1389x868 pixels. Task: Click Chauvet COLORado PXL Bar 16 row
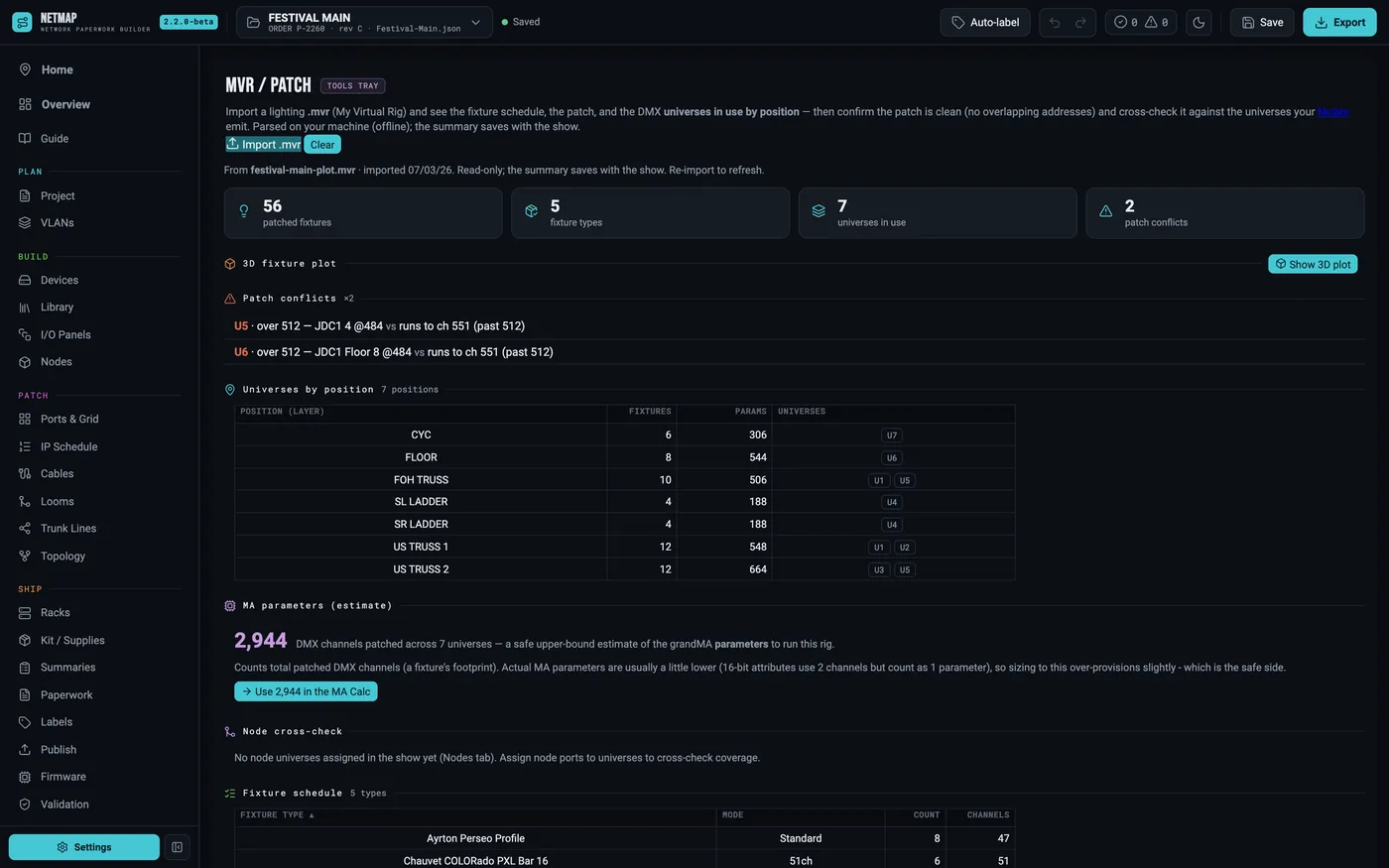click(625, 860)
